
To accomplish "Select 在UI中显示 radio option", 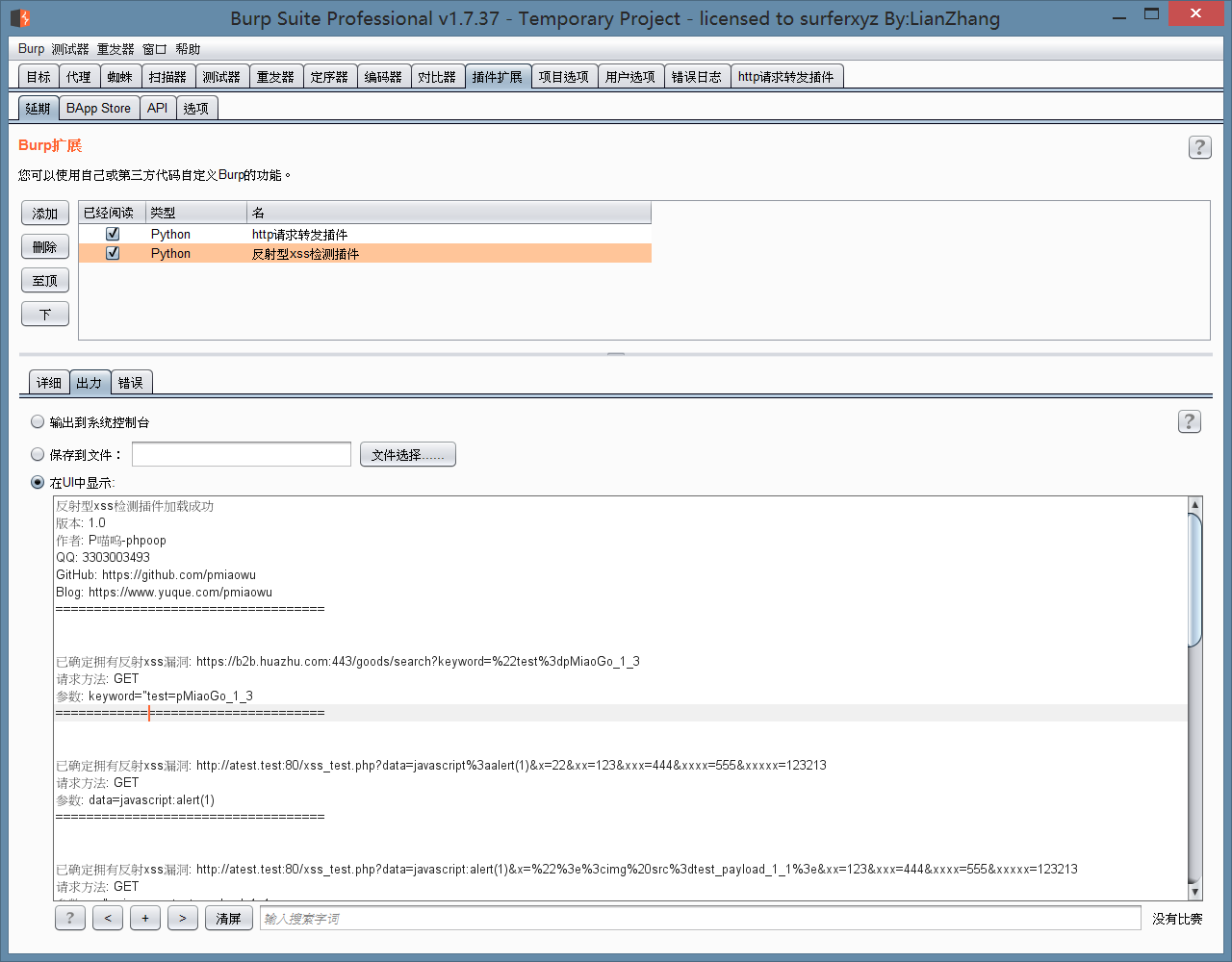I will click(38, 482).
